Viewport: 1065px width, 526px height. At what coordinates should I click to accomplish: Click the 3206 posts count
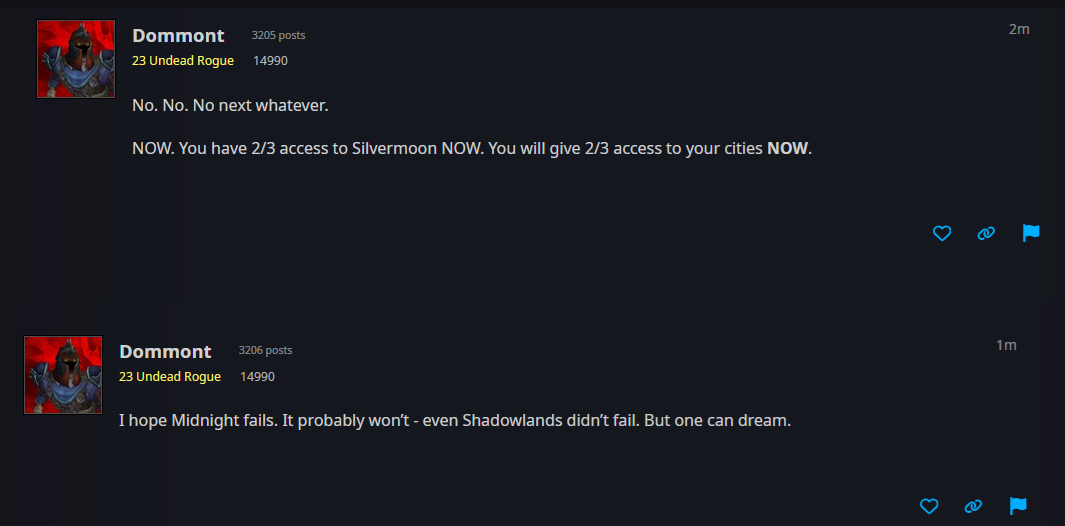click(266, 351)
